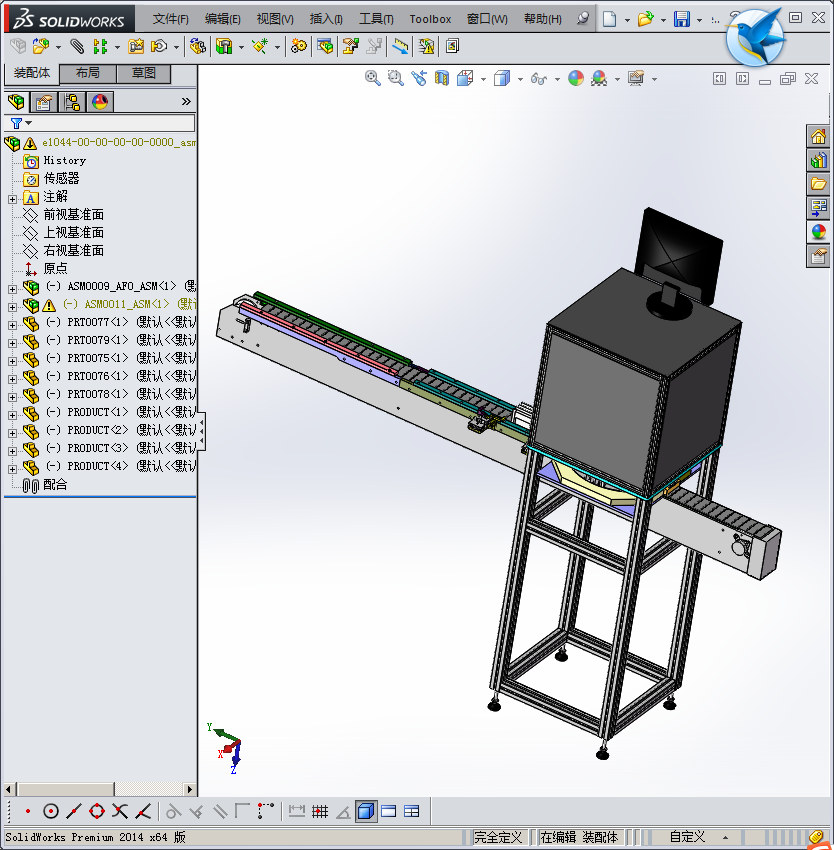Select the Mate paperclip tool

[x=77, y=47]
